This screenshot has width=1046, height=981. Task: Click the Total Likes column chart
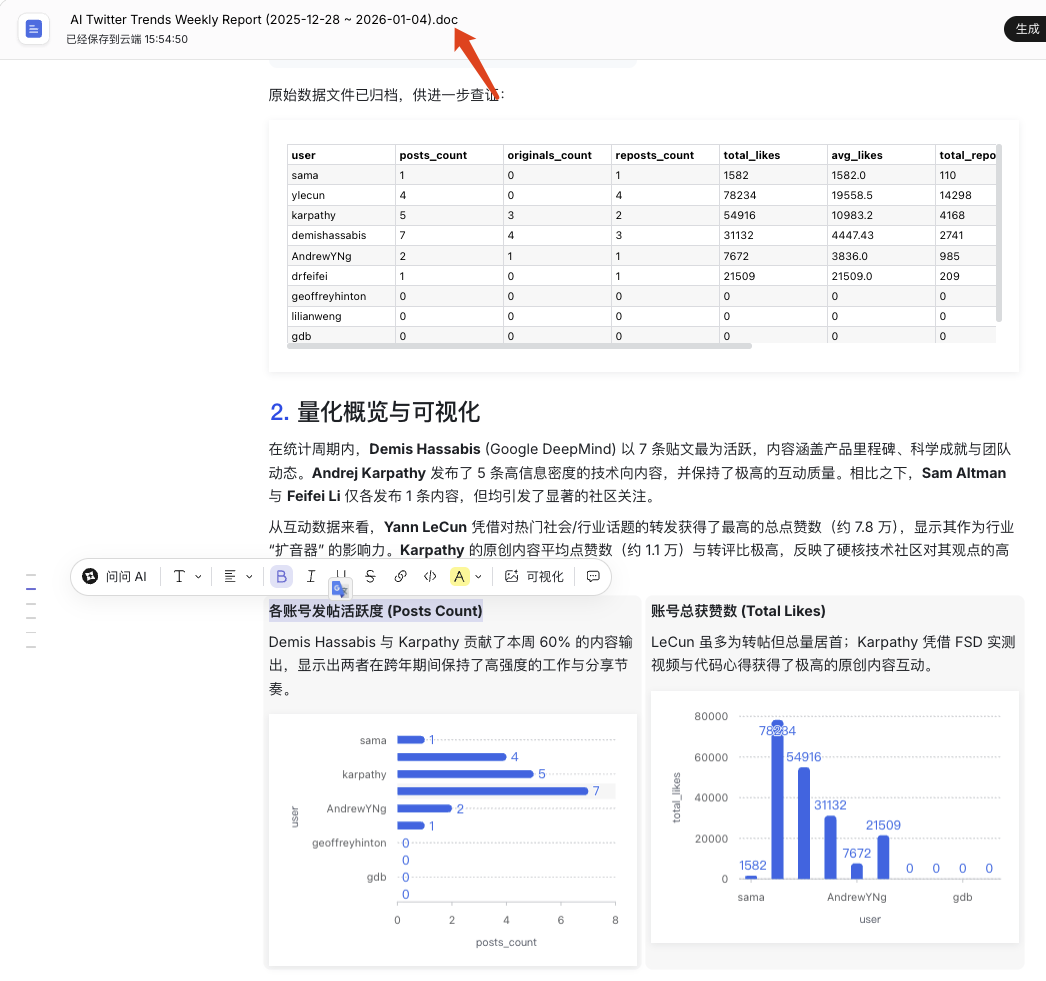(834, 815)
